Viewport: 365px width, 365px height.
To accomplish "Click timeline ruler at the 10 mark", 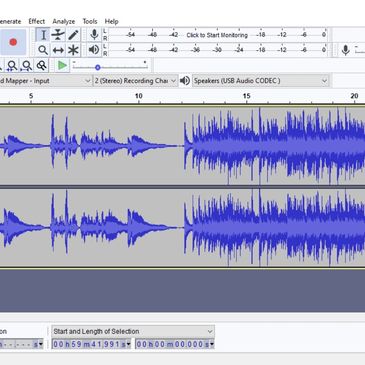I will tap(139, 97).
